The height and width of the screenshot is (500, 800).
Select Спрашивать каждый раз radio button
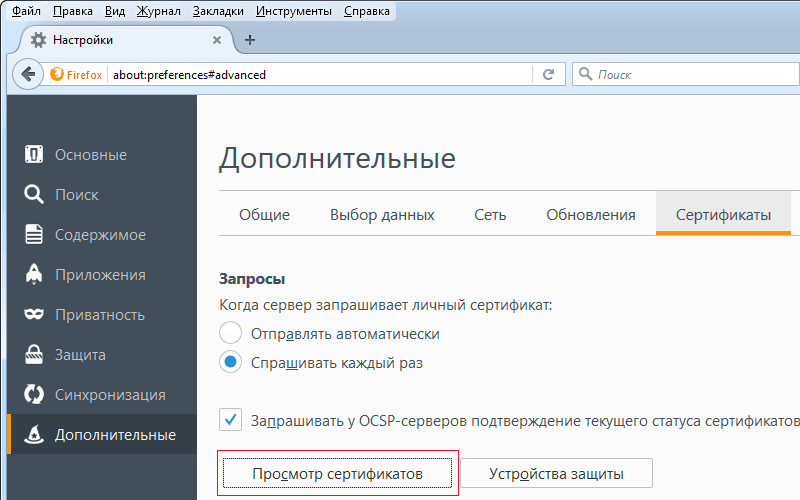tap(230, 362)
